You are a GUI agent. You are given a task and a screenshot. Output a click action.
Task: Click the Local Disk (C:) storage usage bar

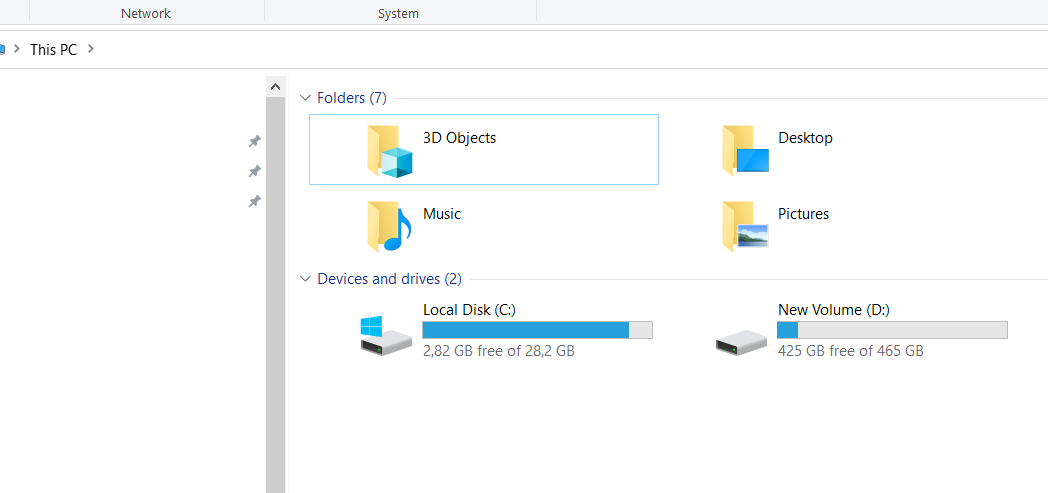(x=537, y=330)
